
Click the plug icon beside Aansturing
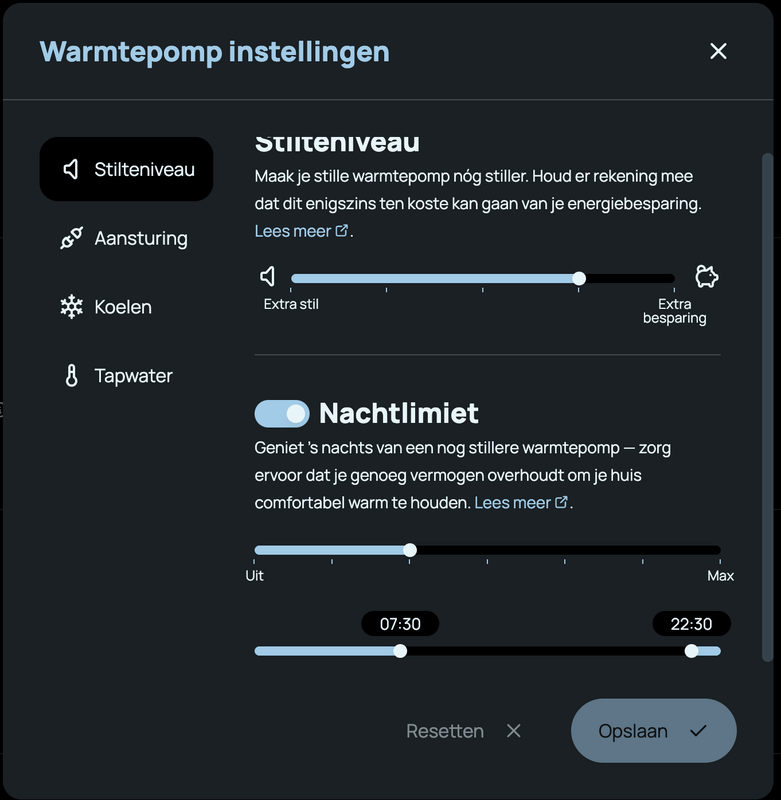click(71, 238)
